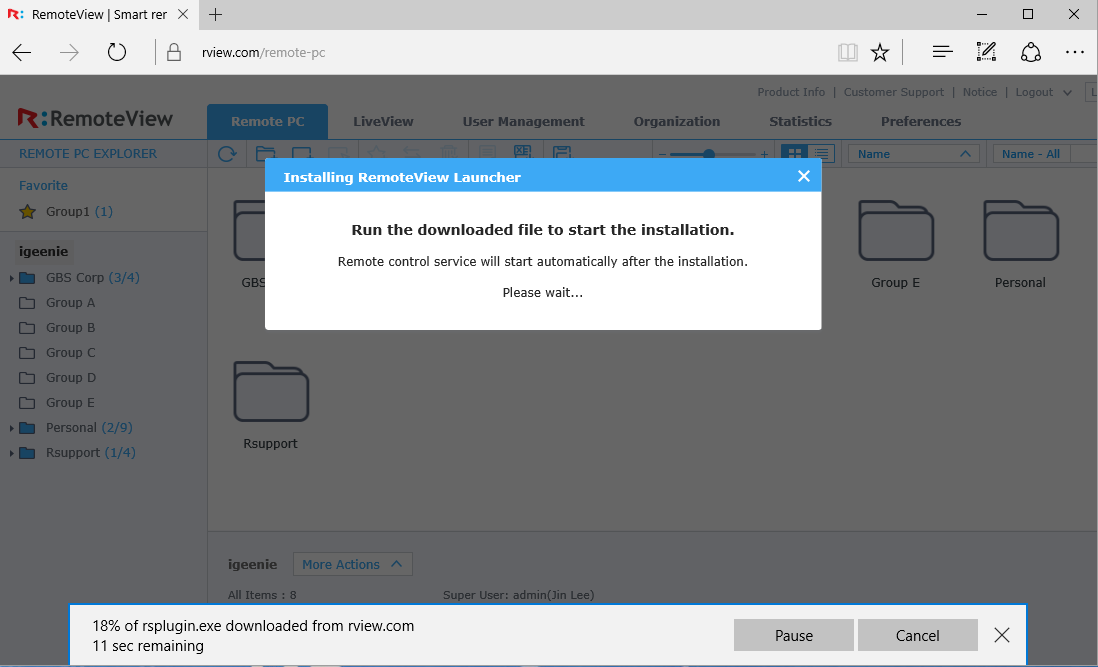The image size is (1098, 667).
Task: Open the Statistics tab
Action: 800,122
